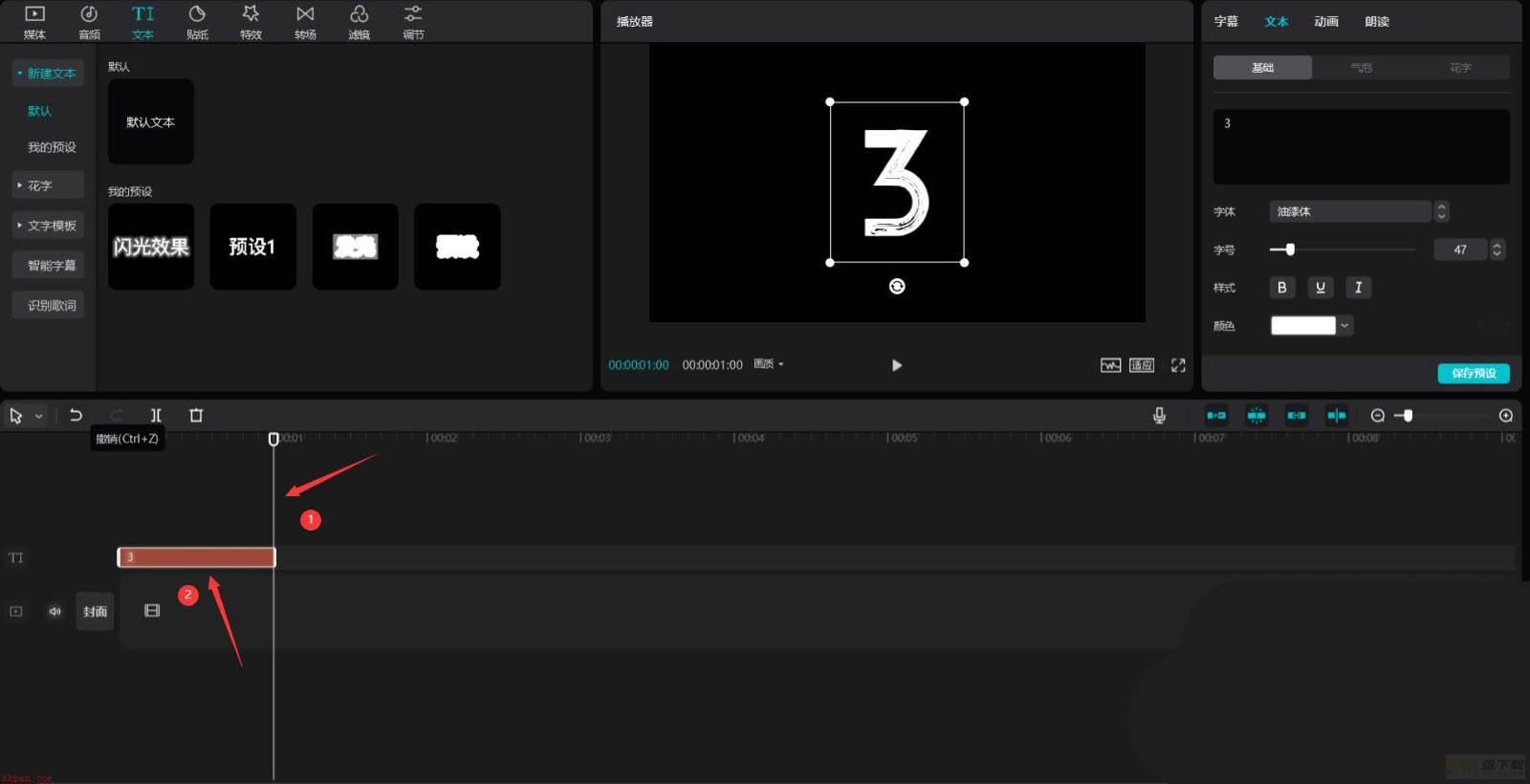Click the white text color swatch
This screenshot has height=784, width=1530.
[1302, 325]
